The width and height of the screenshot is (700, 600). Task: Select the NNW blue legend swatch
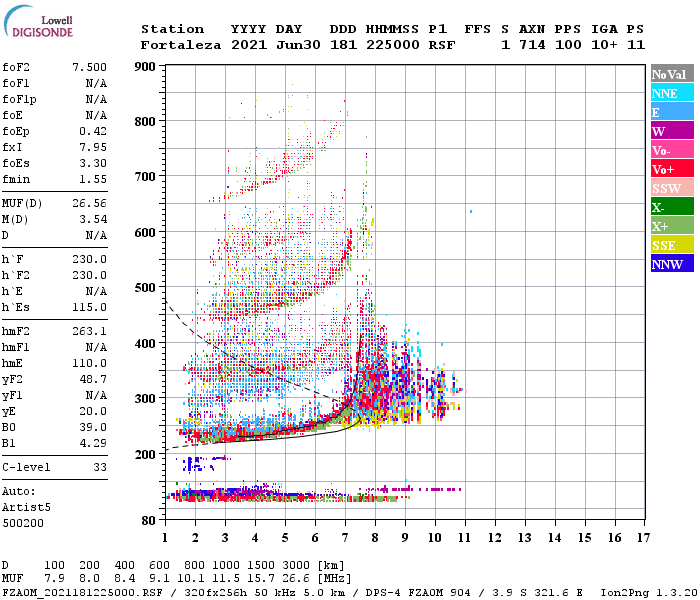672,263
